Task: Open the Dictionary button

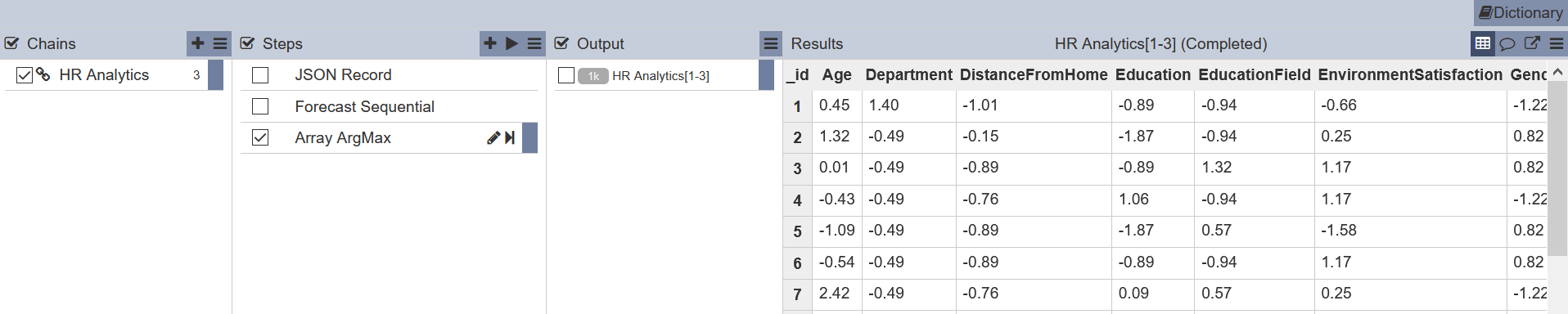Action: 1521,12
